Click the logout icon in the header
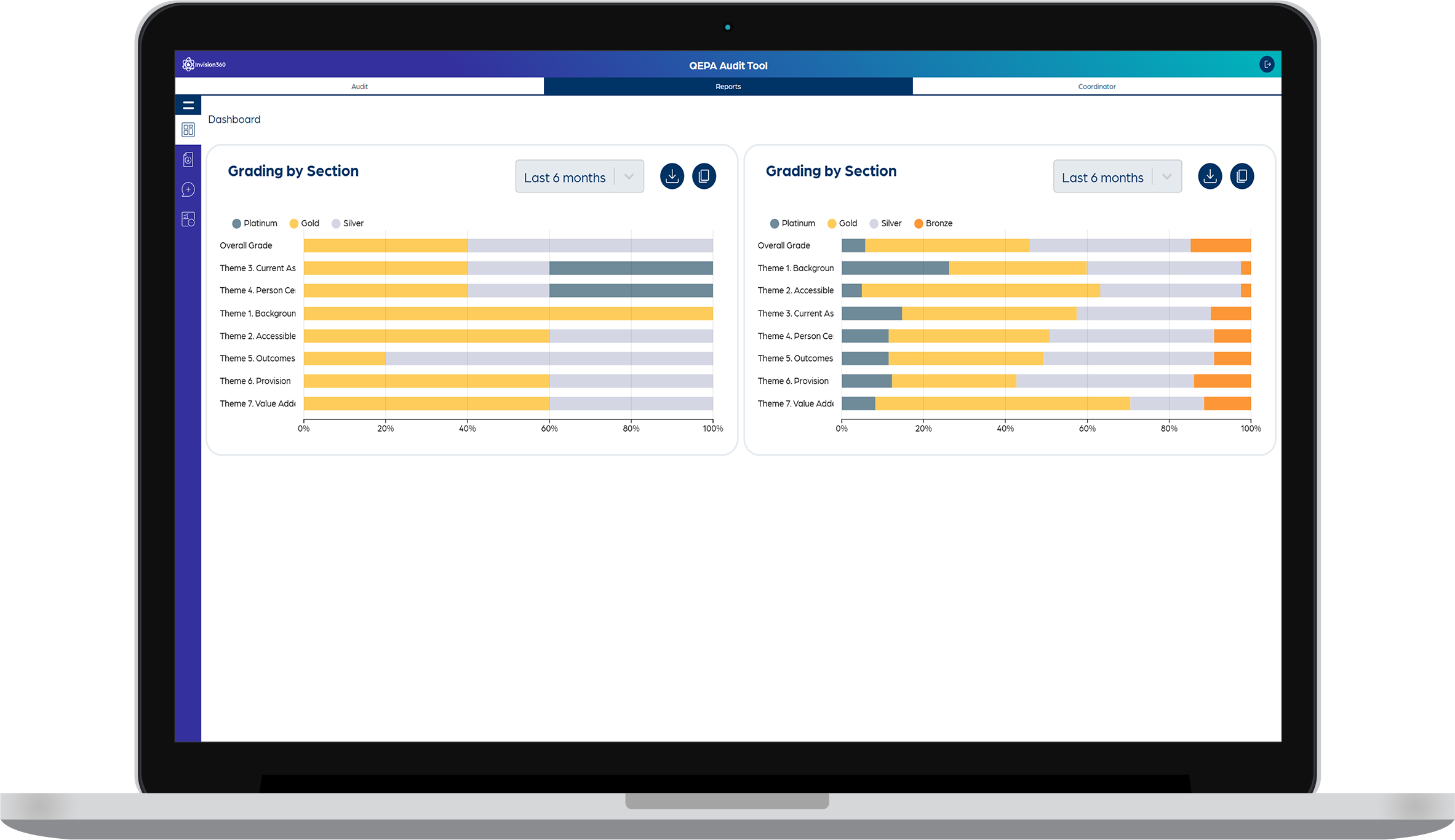The height and width of the screenshot is (840, 1455). click(x=1267, y=65)
